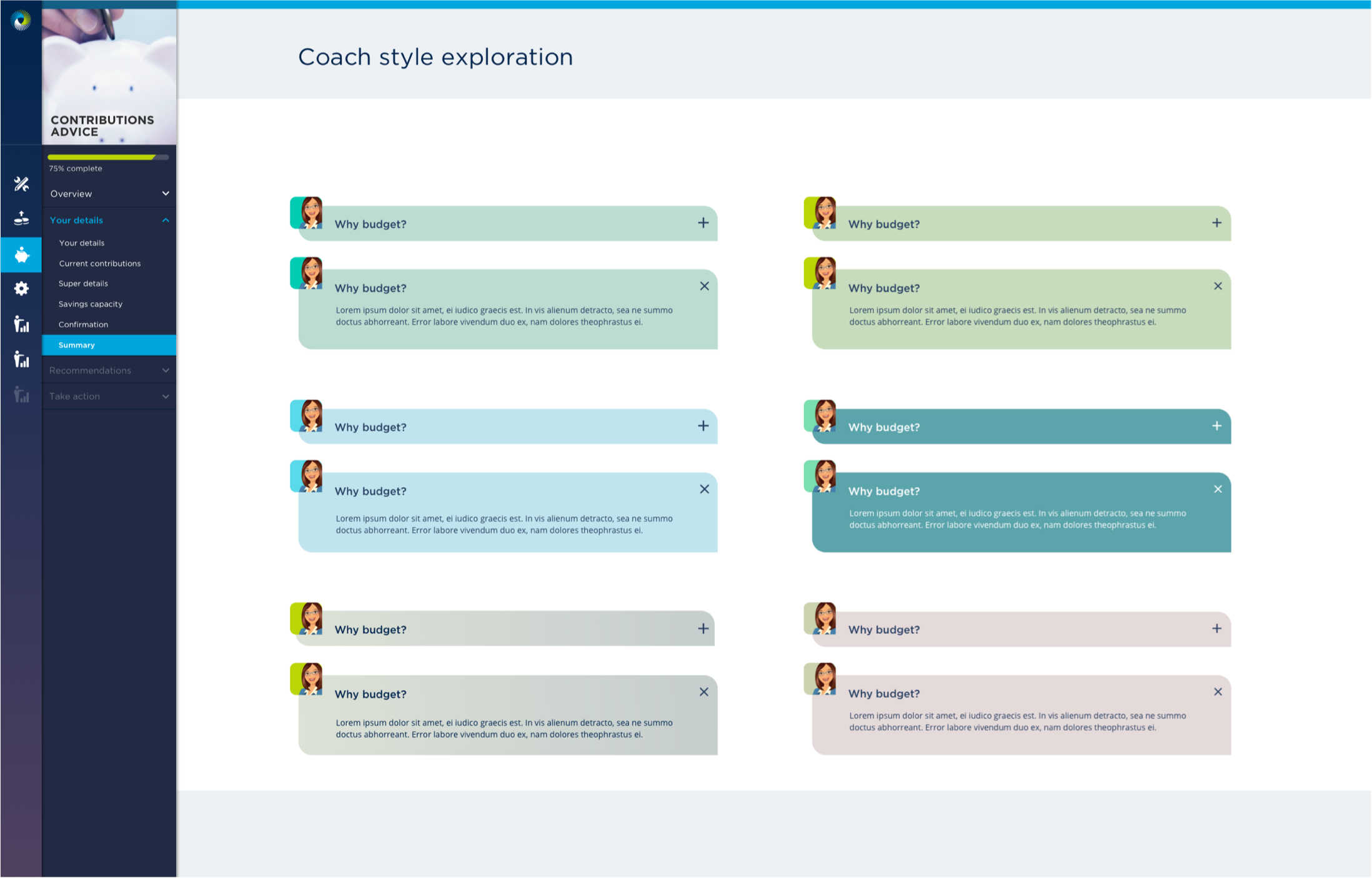
Task: Select the coins deposit icon in the rail
Action: [21, 218]
